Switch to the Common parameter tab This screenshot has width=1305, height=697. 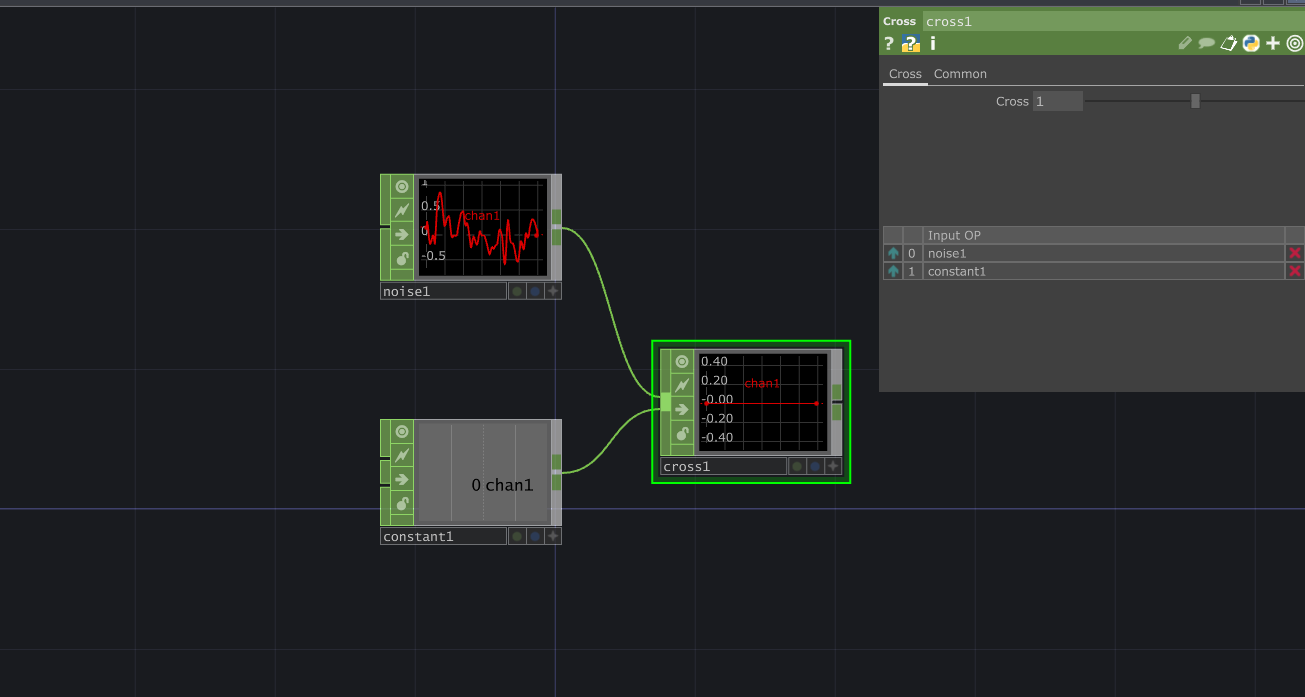[960, 74]
